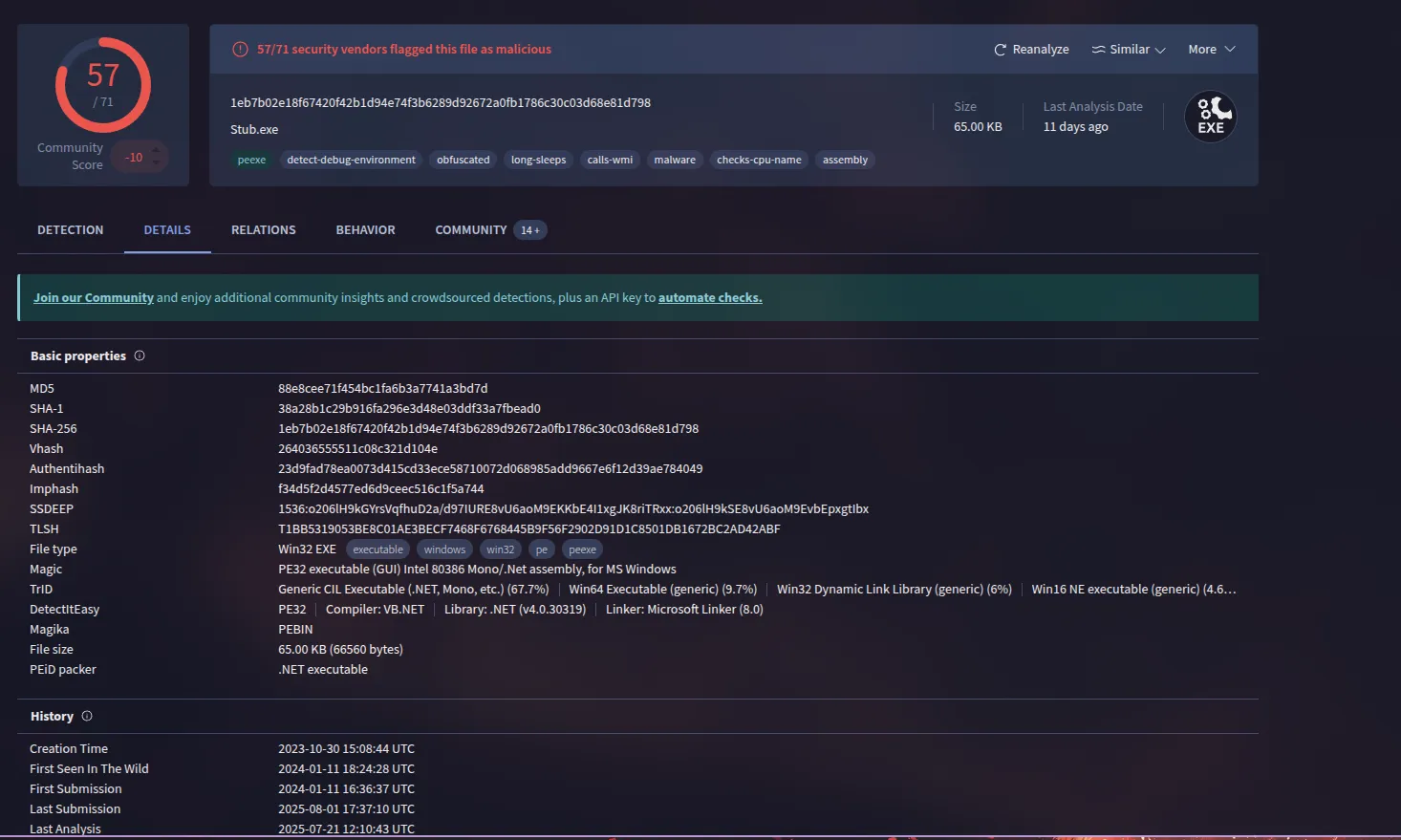Open the More dropdown menu
1401x840 pixels.
pyautogui.click(x=1211, y=50)
